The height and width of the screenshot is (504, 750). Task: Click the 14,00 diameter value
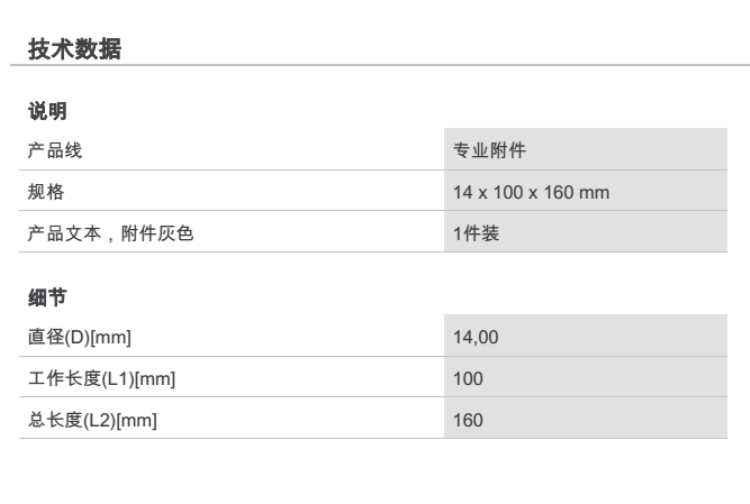tap(475, 338)
